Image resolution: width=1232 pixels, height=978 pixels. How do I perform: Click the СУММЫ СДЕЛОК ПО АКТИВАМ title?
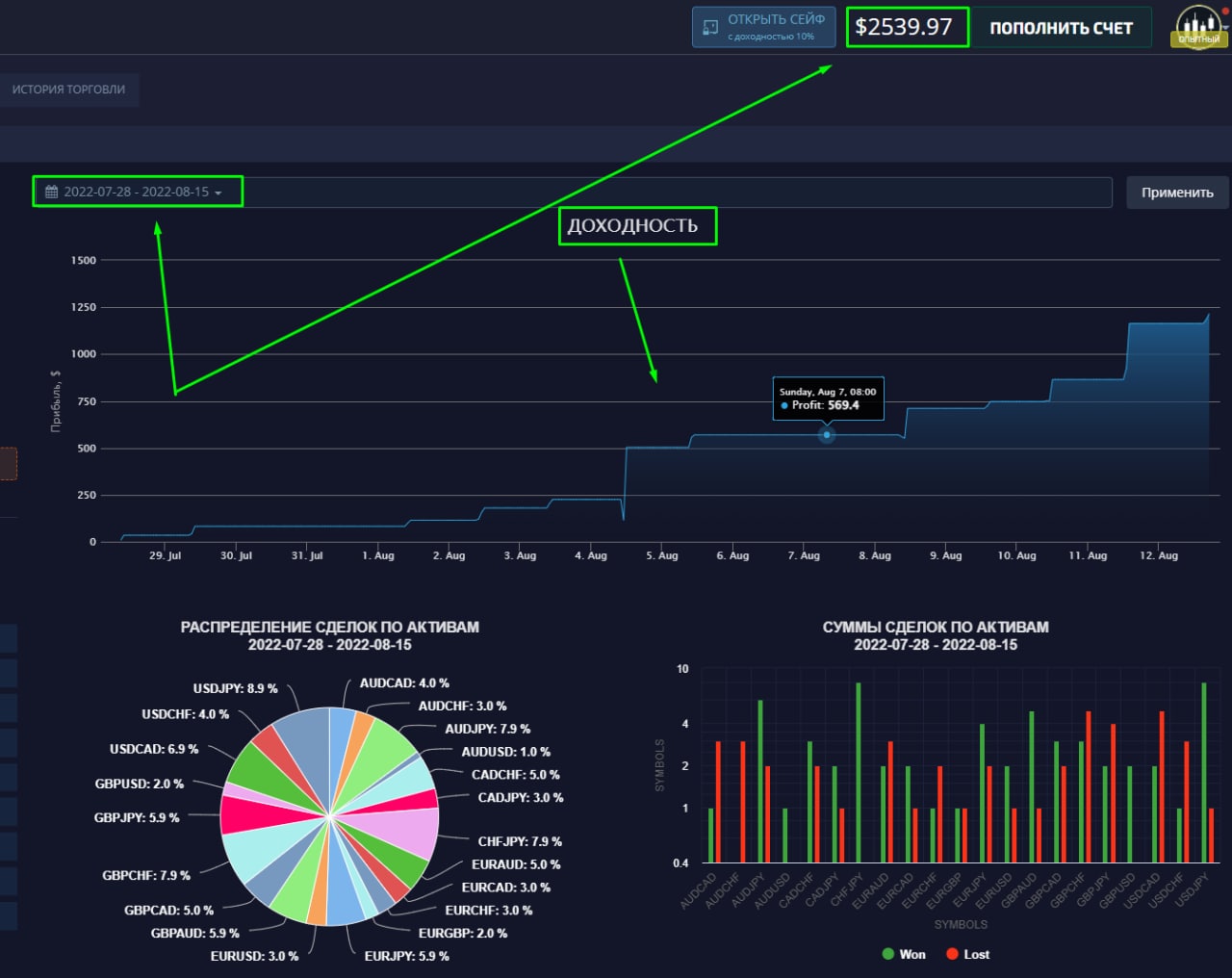coord(936,627)
